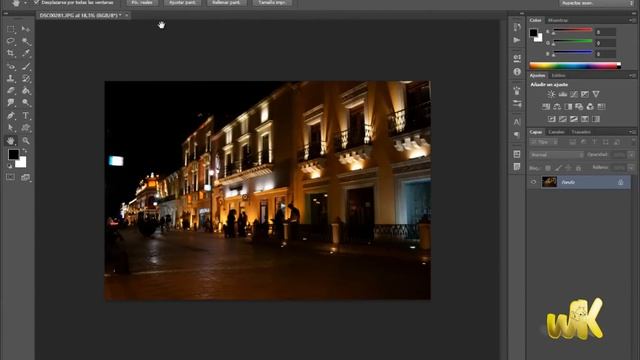The width and height of the screenshot is (640, 360).
Task: Open the Ajustes panel options menu
Action: pyautogui.click(x=632, y=76)
